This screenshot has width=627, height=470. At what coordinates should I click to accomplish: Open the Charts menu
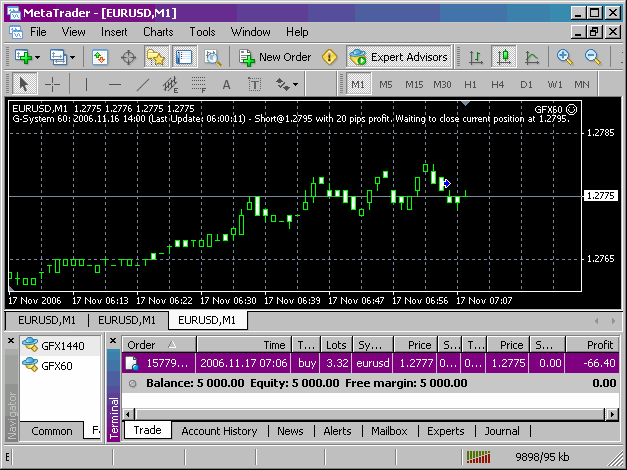(158, 32)
